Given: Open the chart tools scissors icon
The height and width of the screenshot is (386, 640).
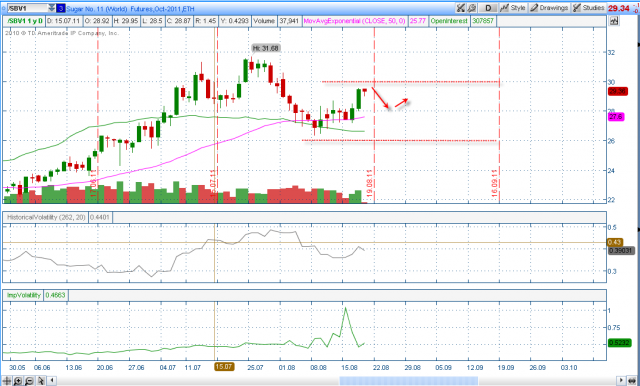Looking at the screenshot, I should (461, 8).
